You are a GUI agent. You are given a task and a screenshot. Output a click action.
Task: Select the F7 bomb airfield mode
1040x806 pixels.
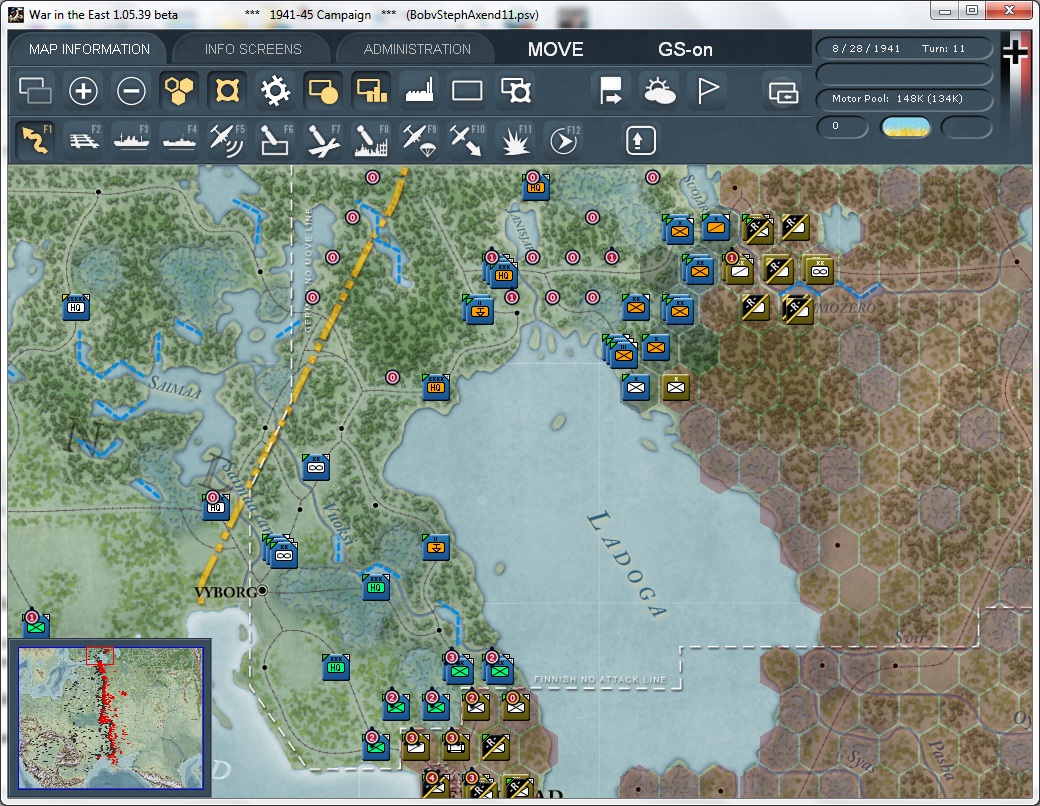(323, 140)
